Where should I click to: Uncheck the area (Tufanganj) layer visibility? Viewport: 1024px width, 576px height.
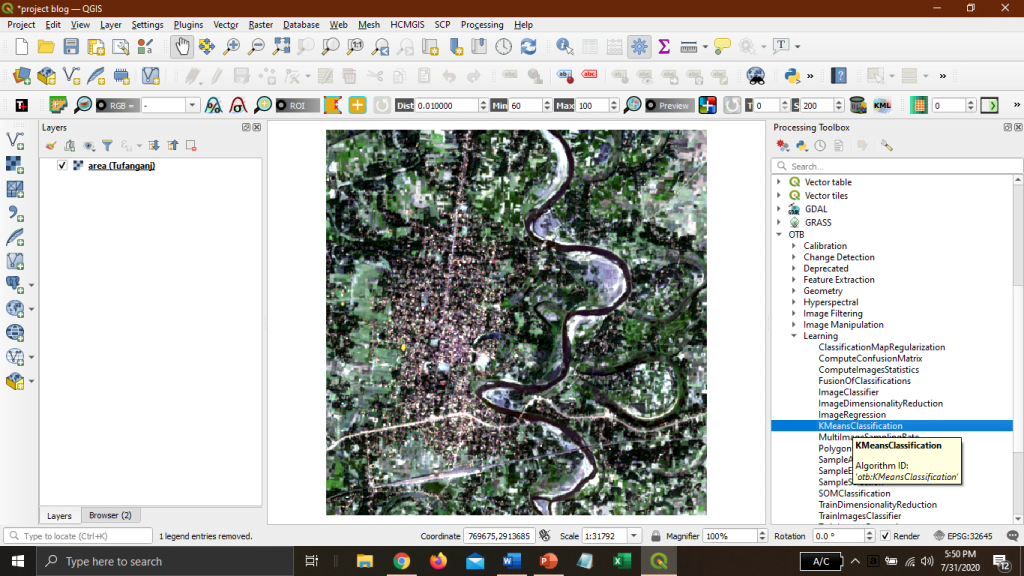click(63, 166)
